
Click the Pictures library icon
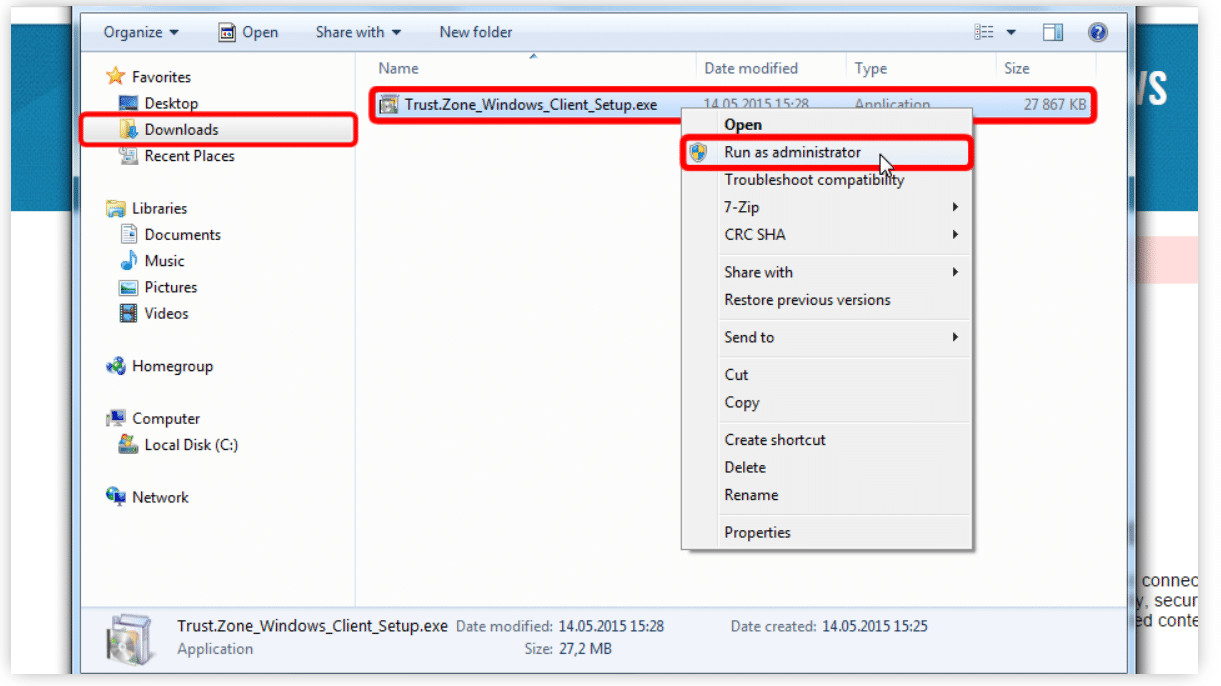128,287
